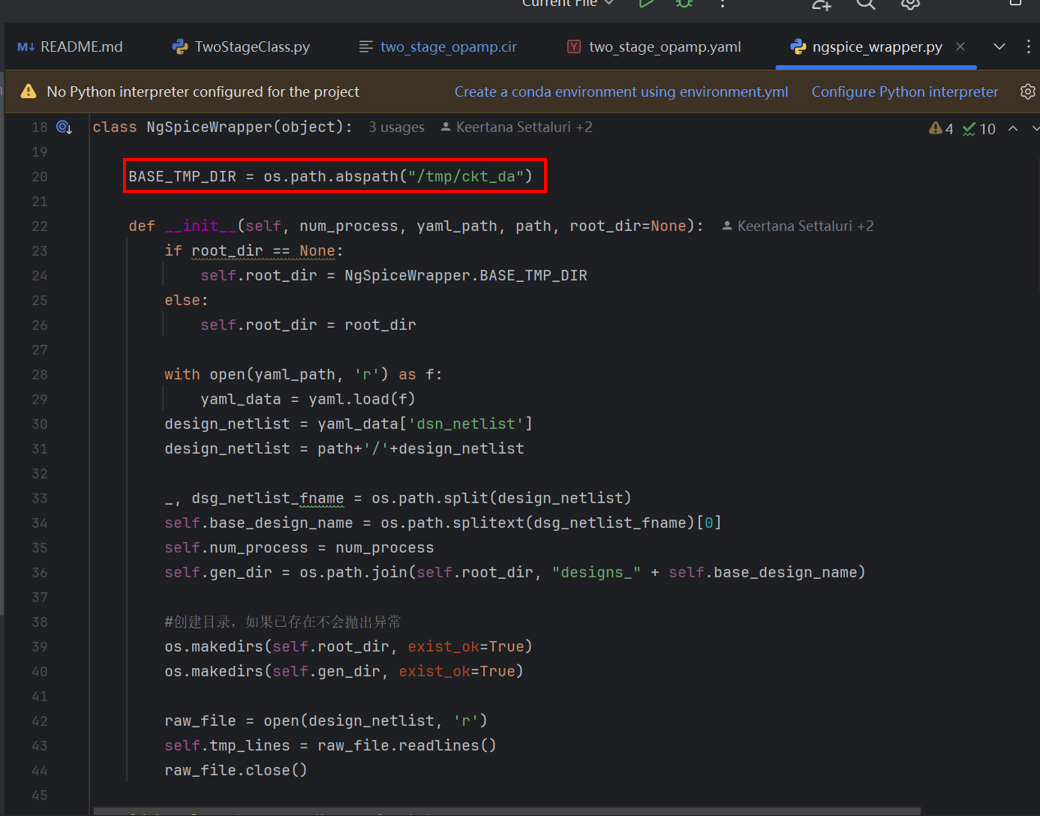The image size is (1040, 816).
Task: Click the Chinese comment on line 38
Action: [x=283, y=622]
